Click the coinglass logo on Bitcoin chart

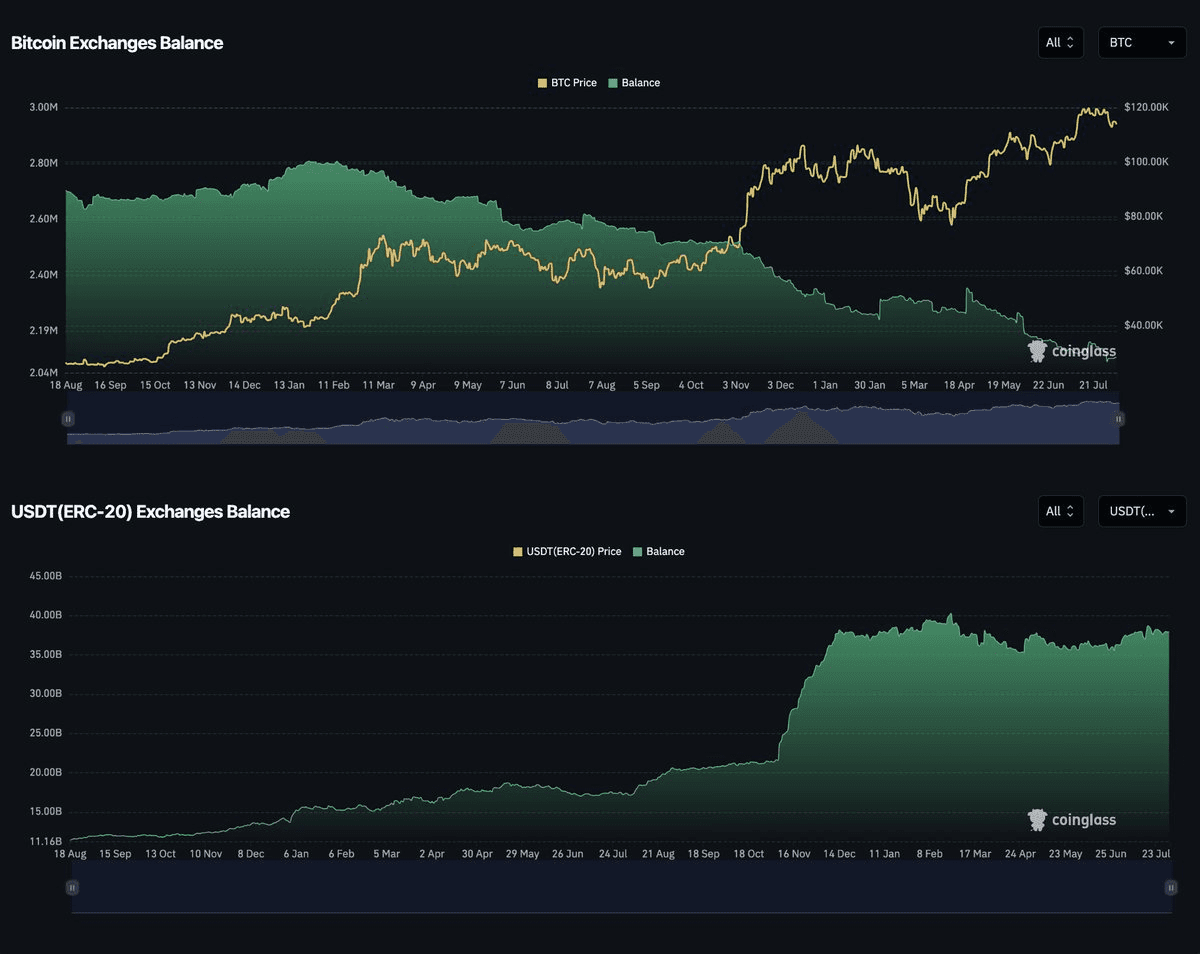(1071, 351)
